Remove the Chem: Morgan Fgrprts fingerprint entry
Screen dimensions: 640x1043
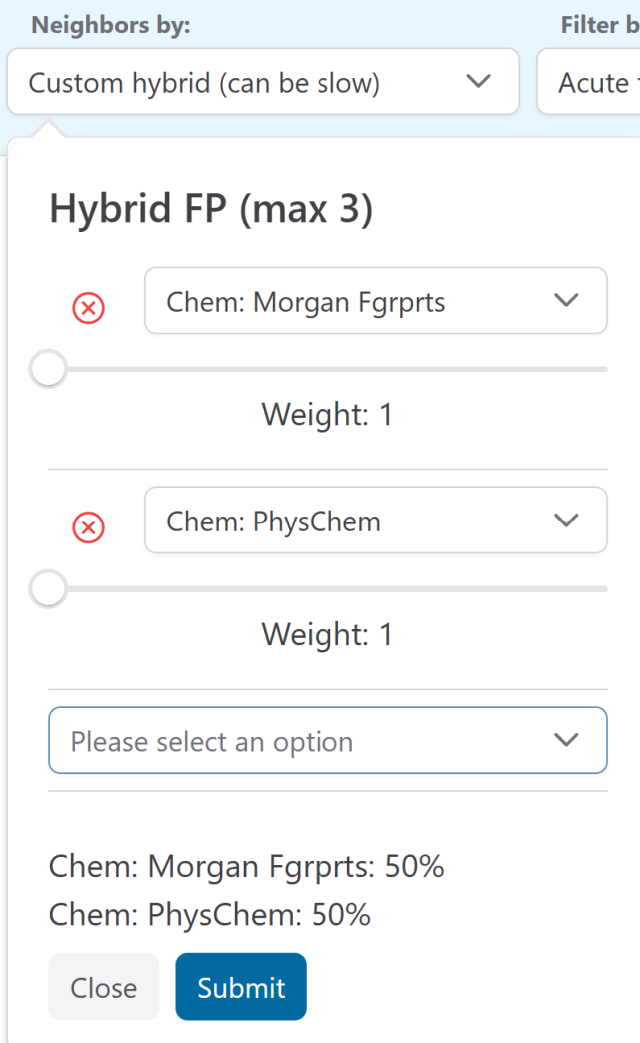88,308
